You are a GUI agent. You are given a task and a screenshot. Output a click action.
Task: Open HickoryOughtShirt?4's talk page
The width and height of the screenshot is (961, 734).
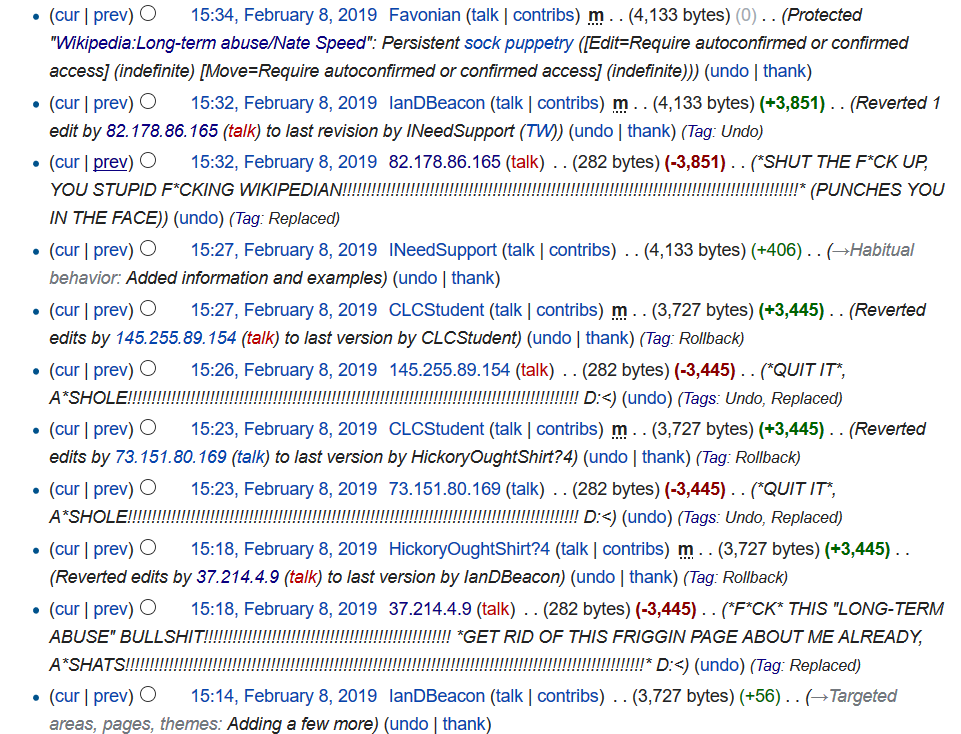[x=574, y=549]
